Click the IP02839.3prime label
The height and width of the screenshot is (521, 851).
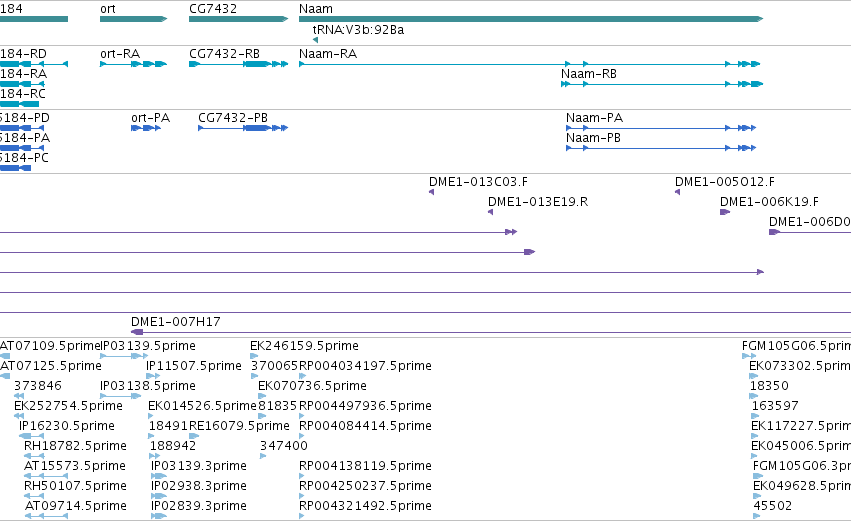199,506
